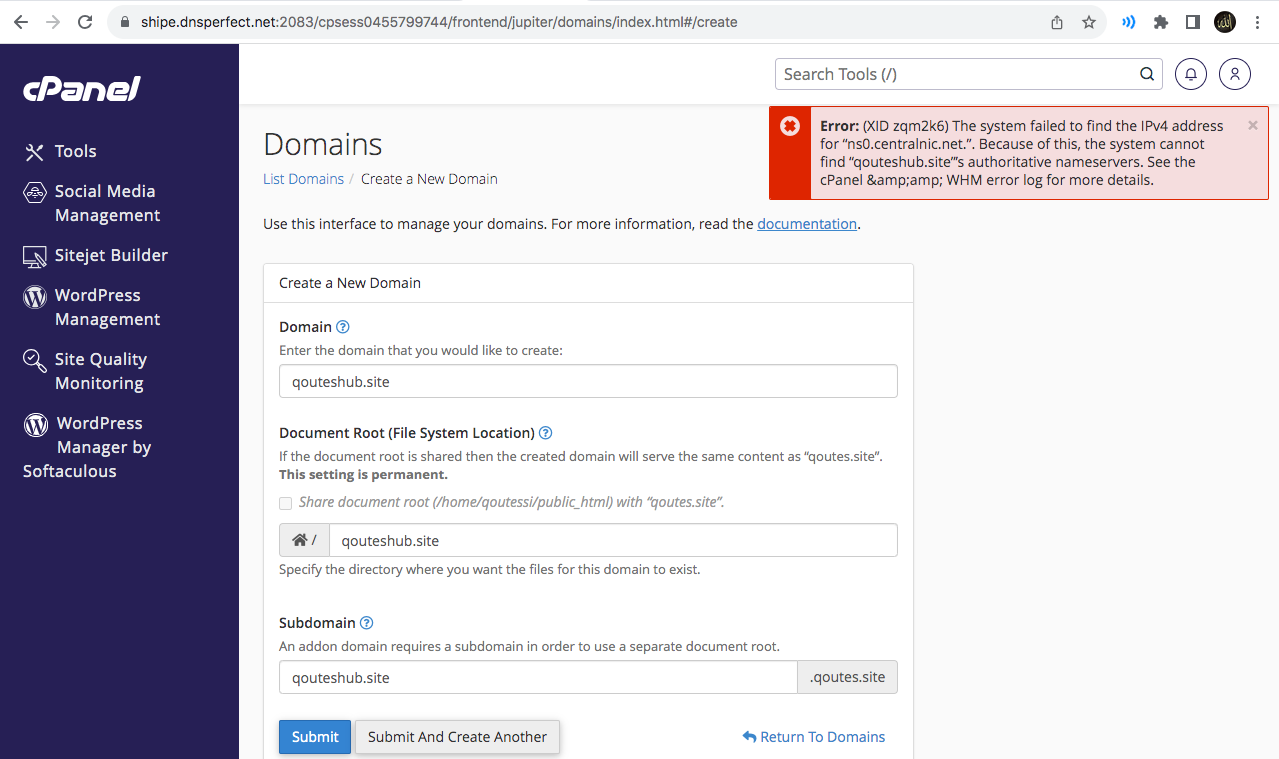Bookmark this page with star icon

[1089, 22]
